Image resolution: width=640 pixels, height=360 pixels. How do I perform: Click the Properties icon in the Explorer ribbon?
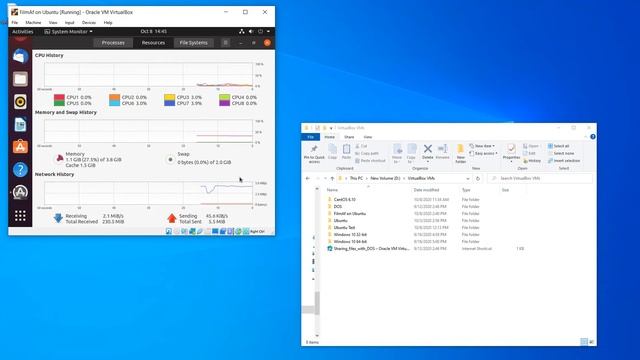click(x=511, y=149)
